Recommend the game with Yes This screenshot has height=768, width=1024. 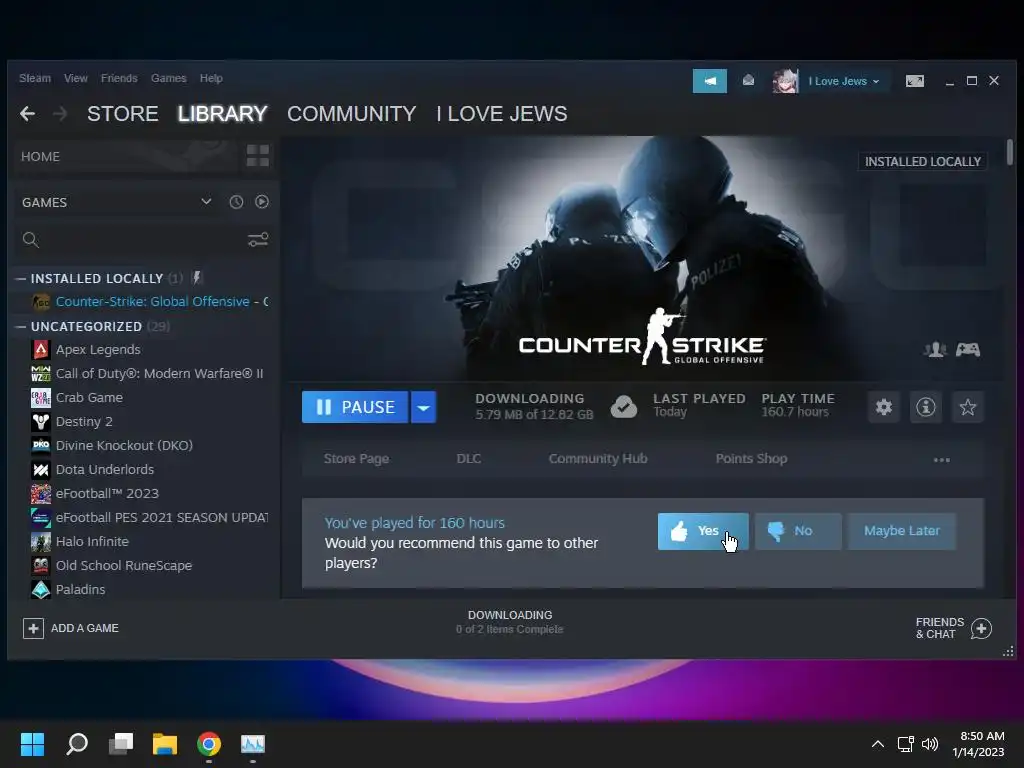[703, 531]
